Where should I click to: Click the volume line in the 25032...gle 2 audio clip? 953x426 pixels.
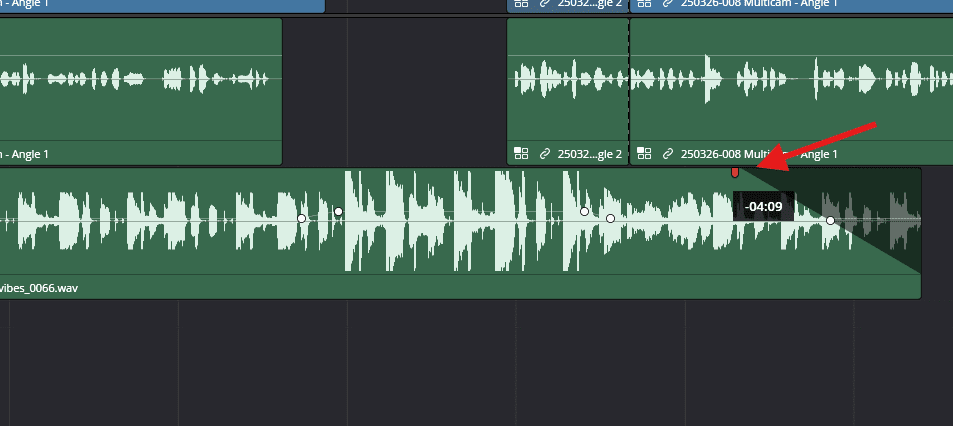point(568,56)
